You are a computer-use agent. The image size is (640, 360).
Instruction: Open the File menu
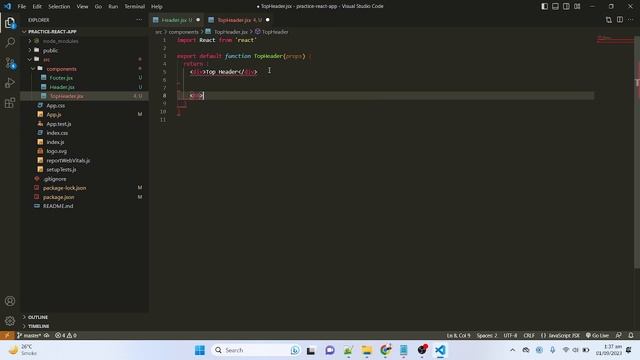pos(22,7)
